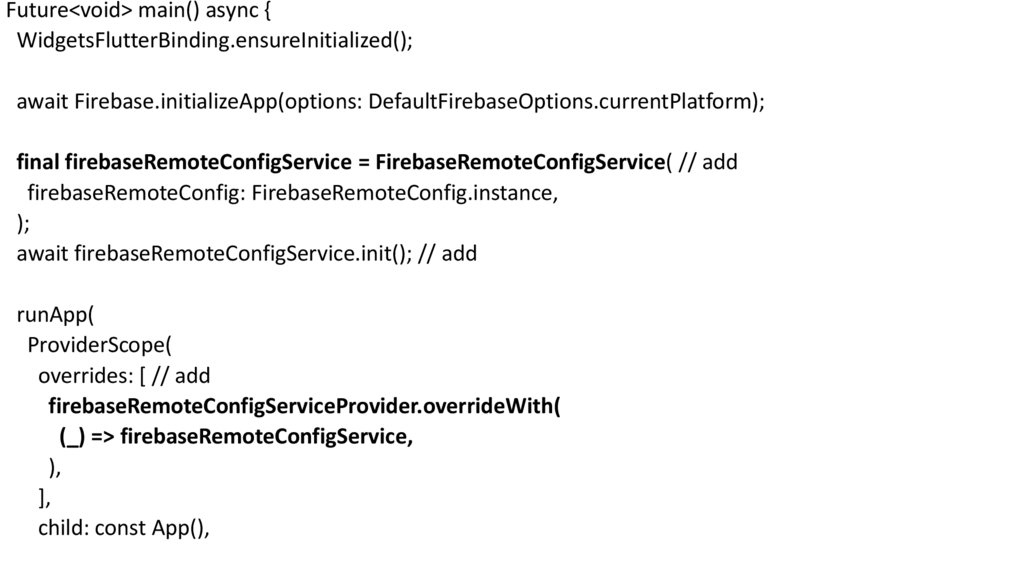Click '// add' comment after init() call
This screenshot has height=574, width=1024.
(448, 253)
